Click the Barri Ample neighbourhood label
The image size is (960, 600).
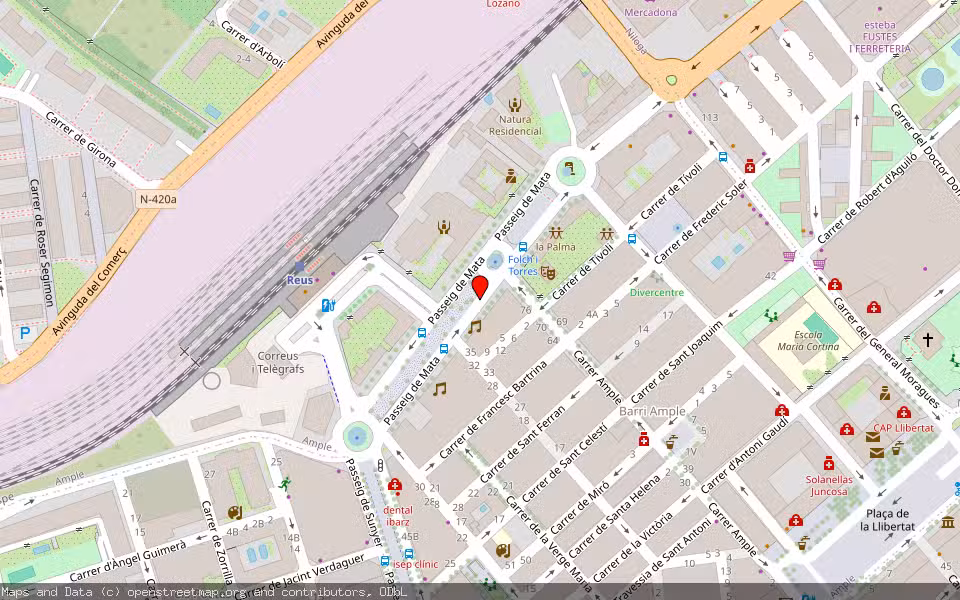[652, 411]
